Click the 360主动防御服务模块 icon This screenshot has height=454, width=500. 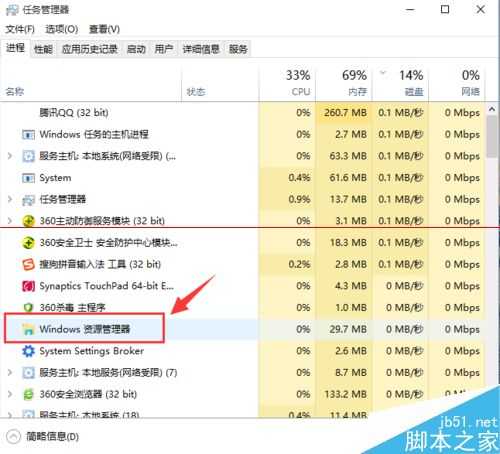click(x=28, y=221)
